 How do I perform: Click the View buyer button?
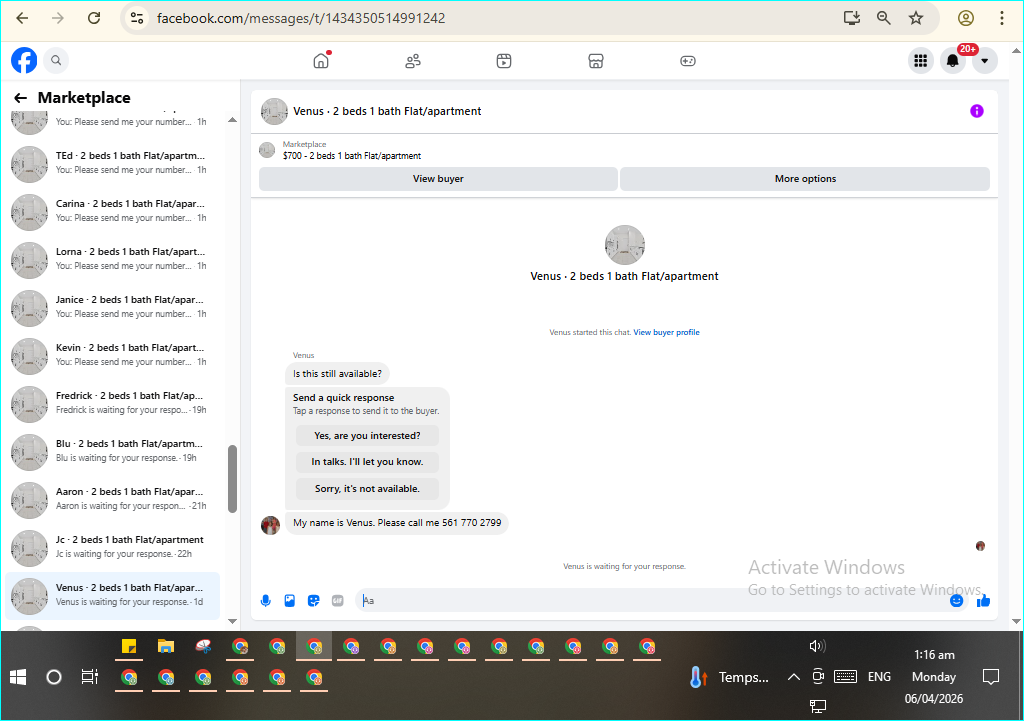(438, 179)
